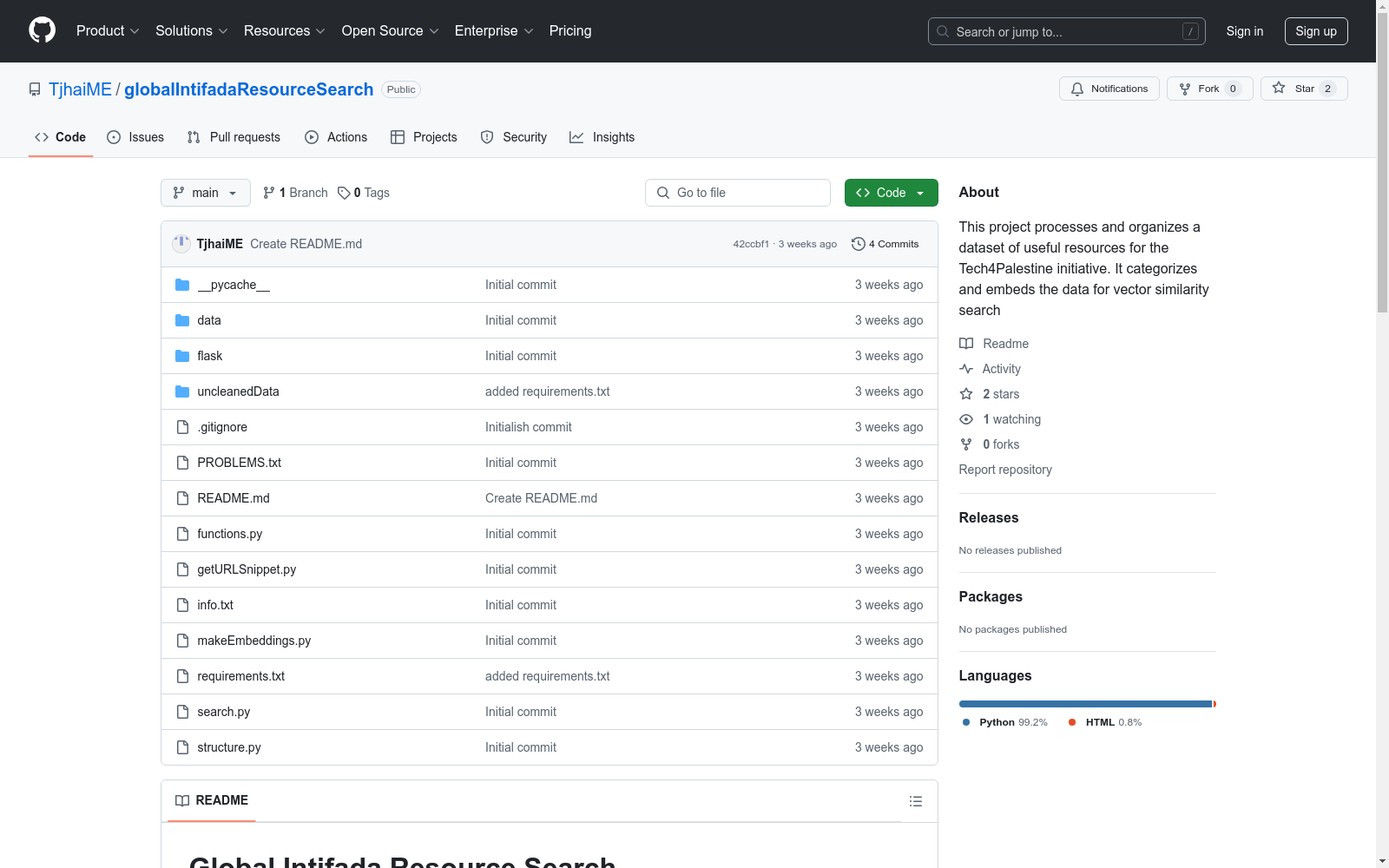Expand the Resources menu
1389x868 pixels.
point(285,30)
